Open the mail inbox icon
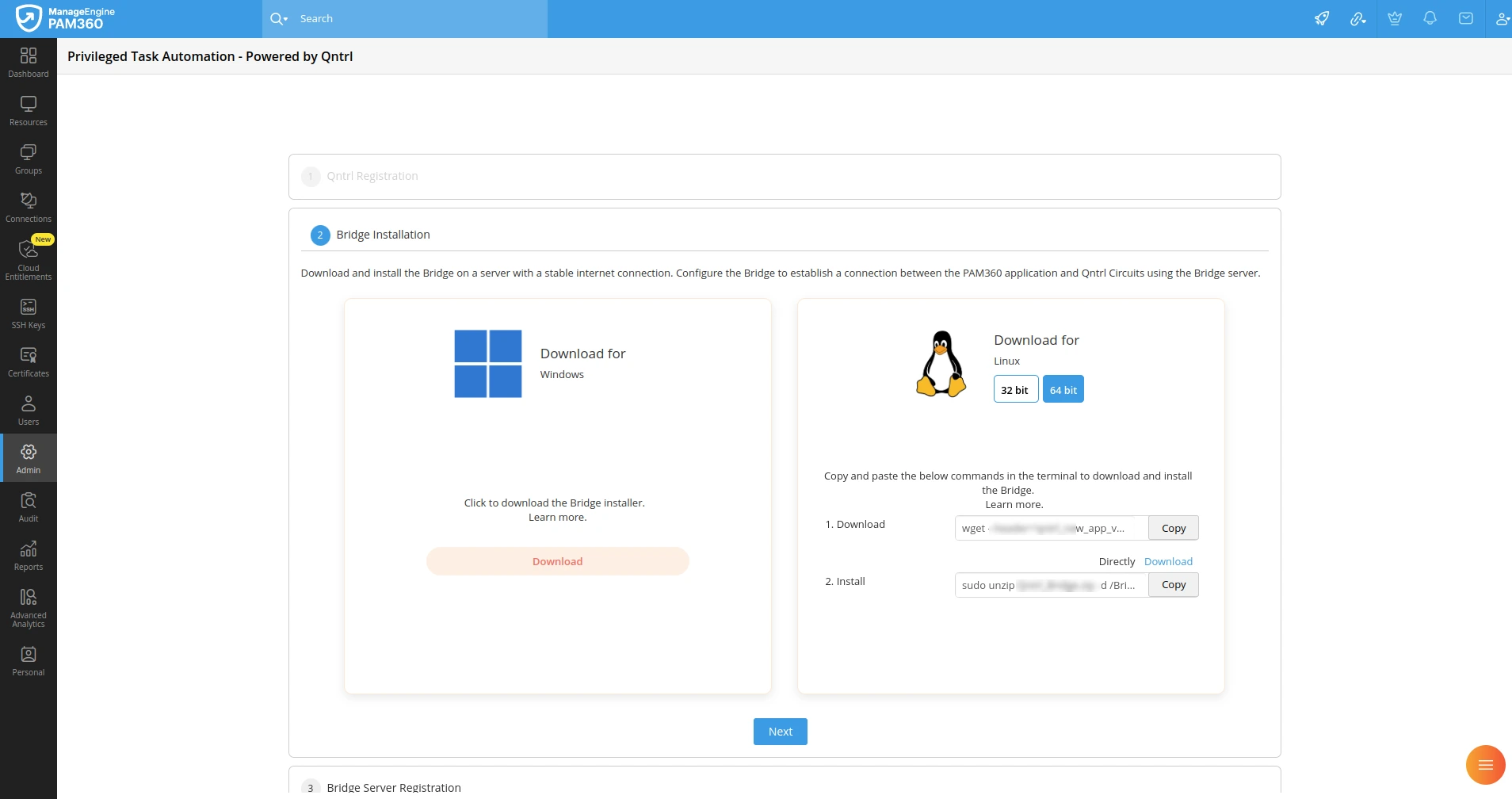 1467,18
